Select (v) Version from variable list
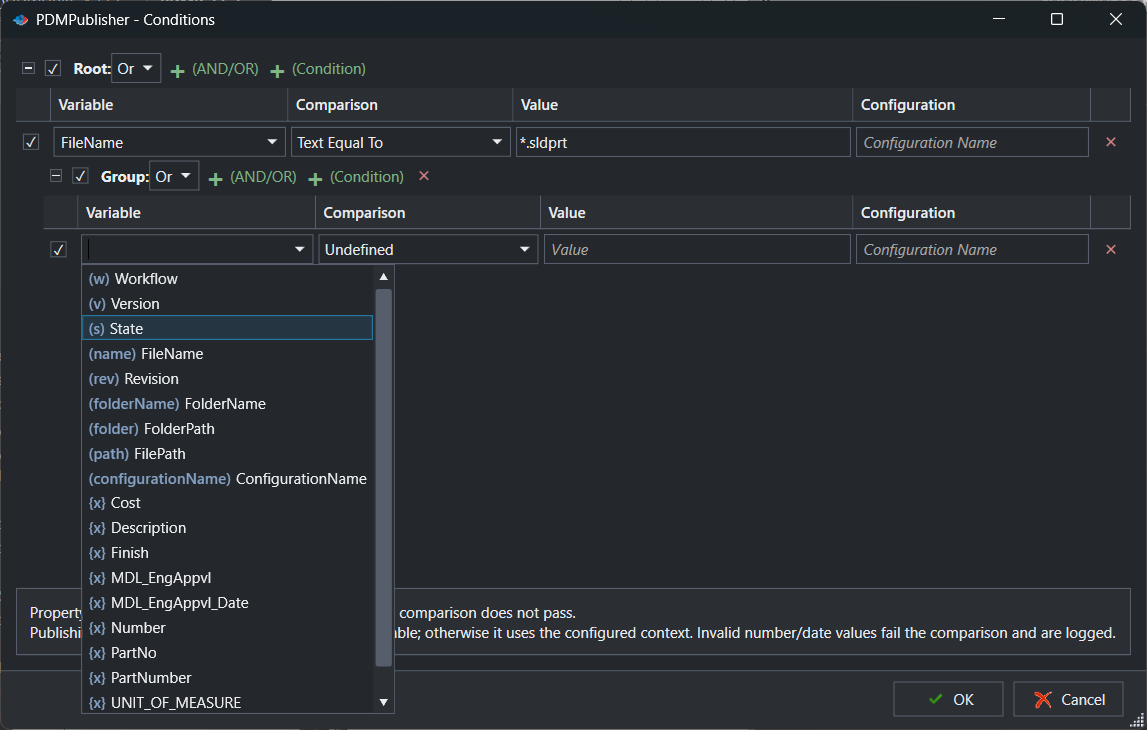The width and height of the screenshot is (1147, 730). [x=227, y=304]
